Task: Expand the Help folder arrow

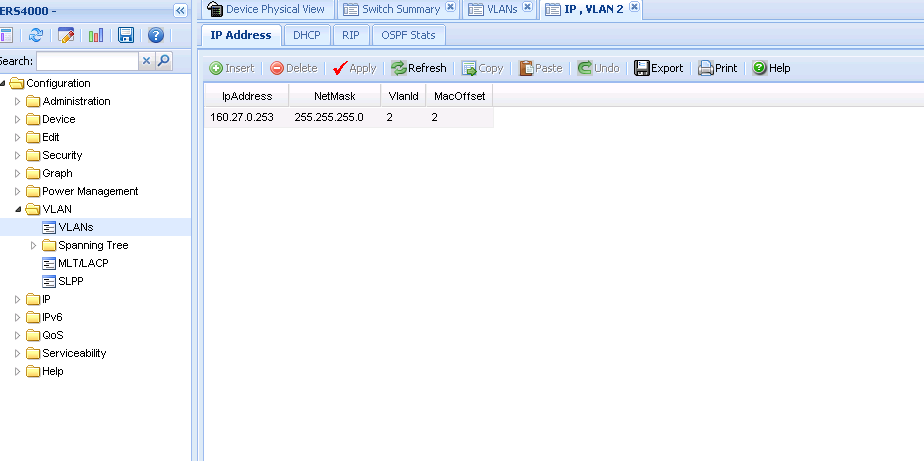Action: tap(18, 371)
